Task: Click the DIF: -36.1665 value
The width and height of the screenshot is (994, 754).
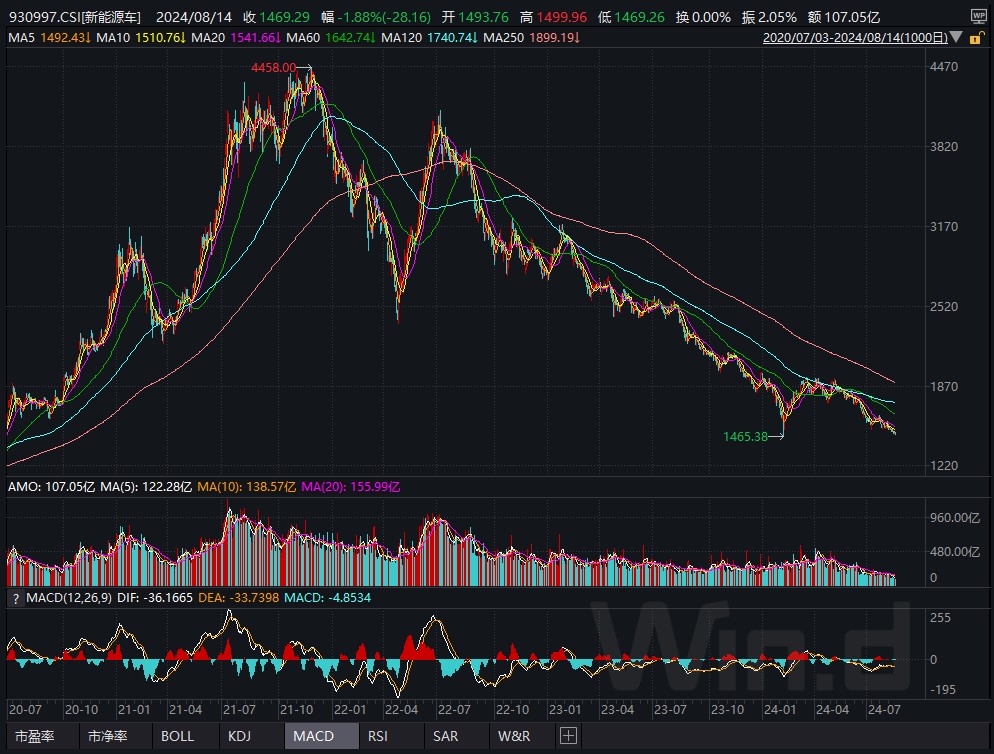Action: pos(155,598)
